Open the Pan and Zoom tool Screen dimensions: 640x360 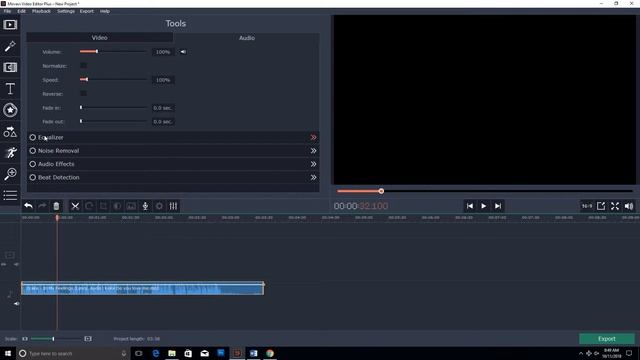point(10,174)
